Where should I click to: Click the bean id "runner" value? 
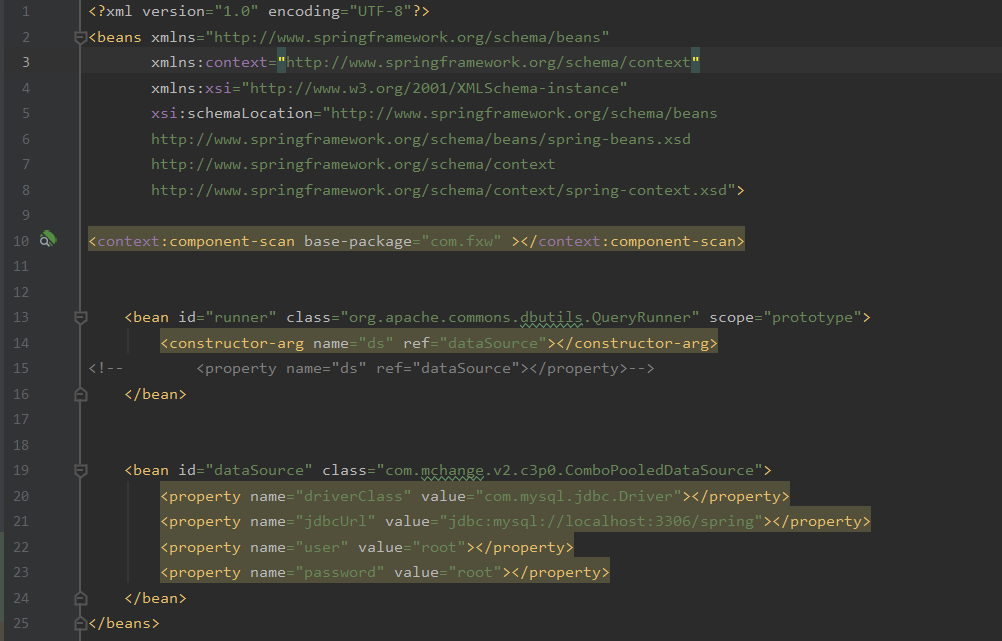click(241, 317)
